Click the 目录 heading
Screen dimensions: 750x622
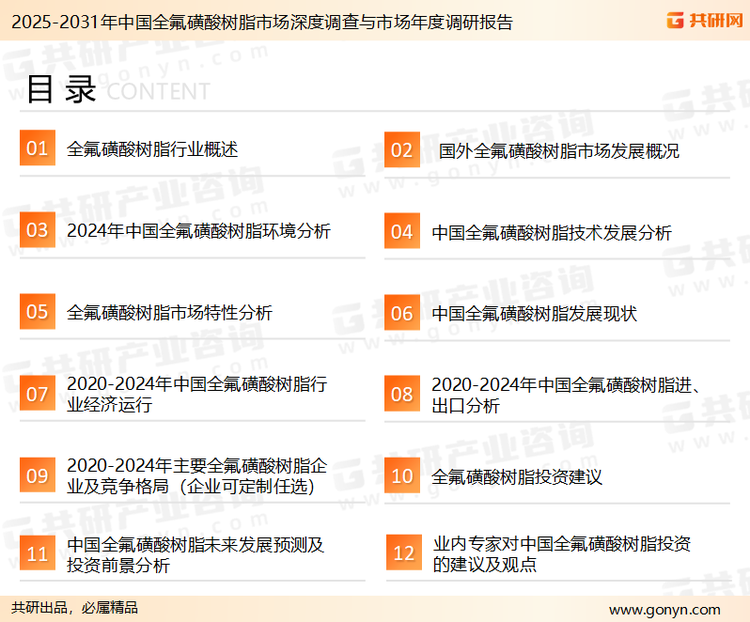[61, 89]
